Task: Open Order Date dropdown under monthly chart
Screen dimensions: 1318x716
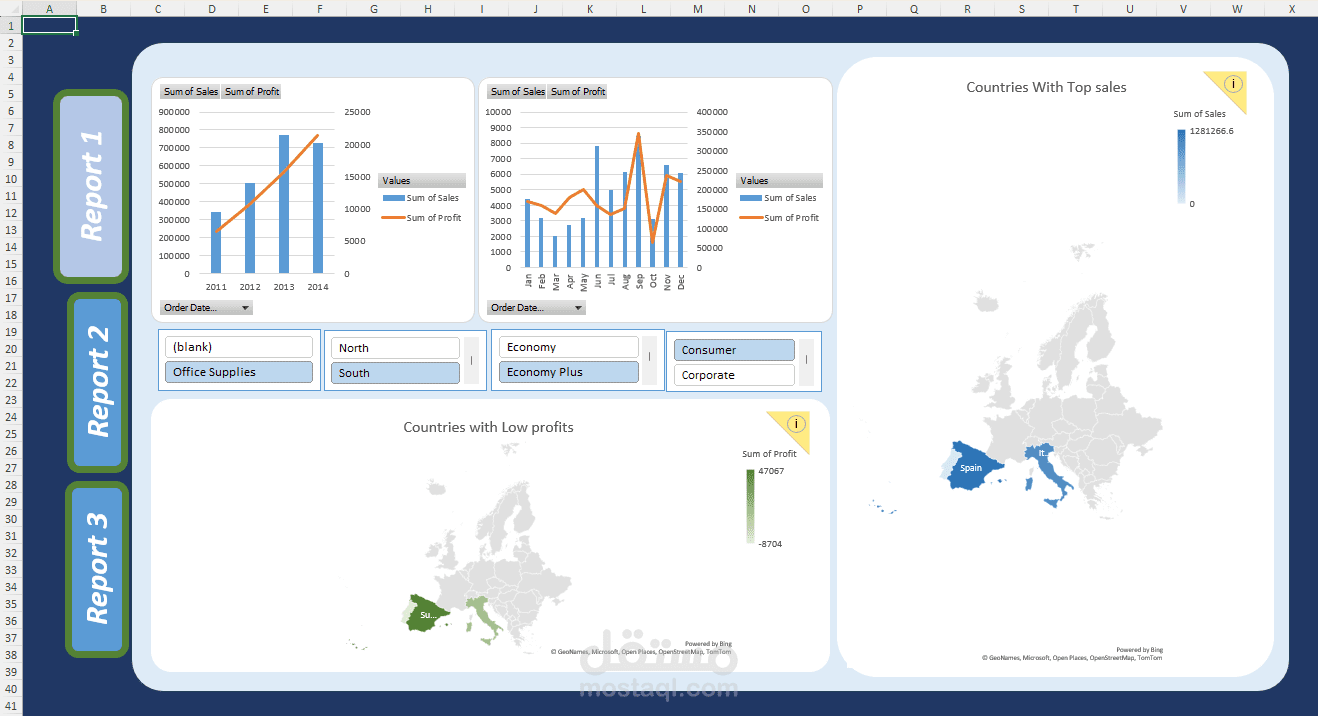Action: 537,308
